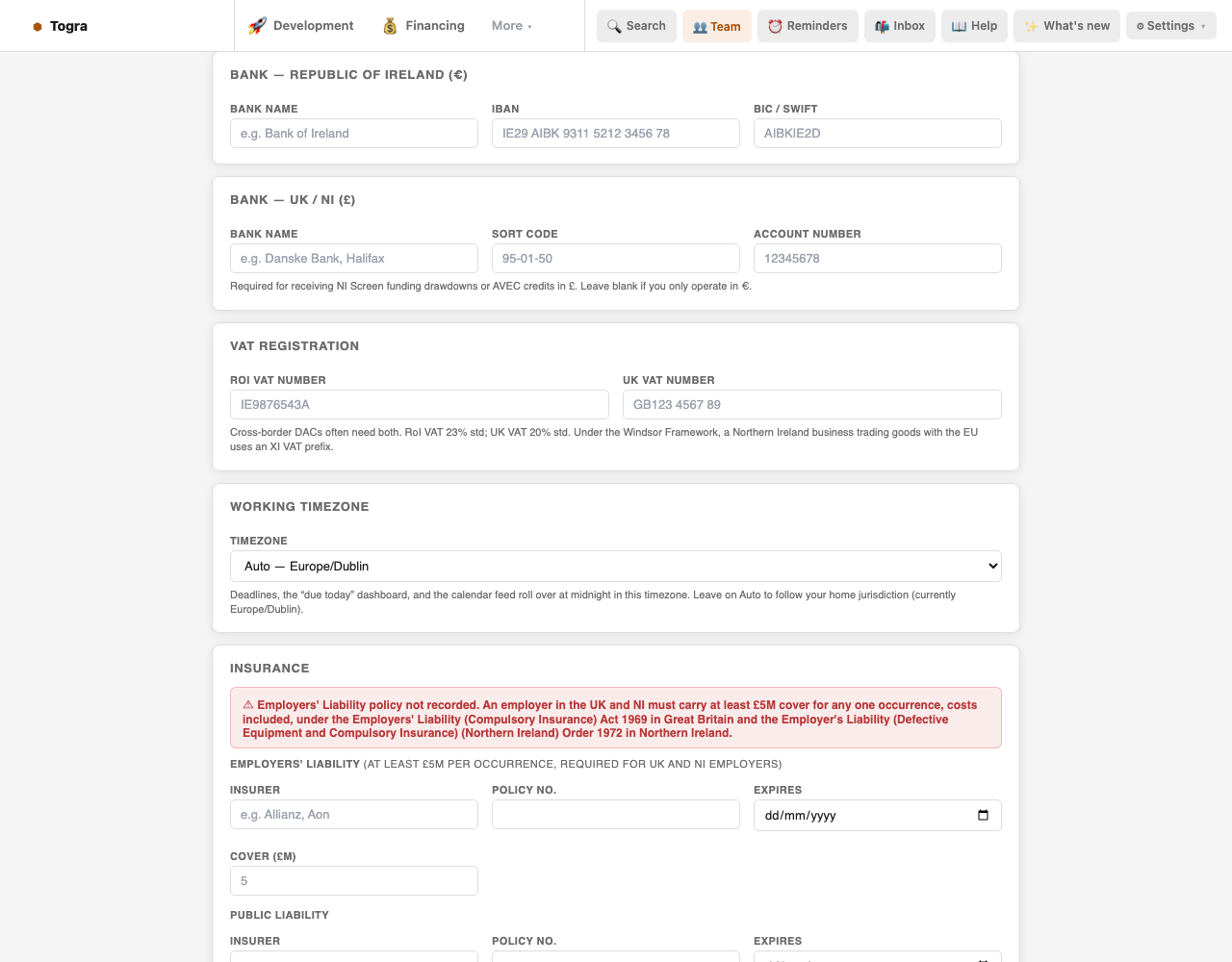Open the Help page
This screenshot has width=1232, height=962.
pos(974,26)
